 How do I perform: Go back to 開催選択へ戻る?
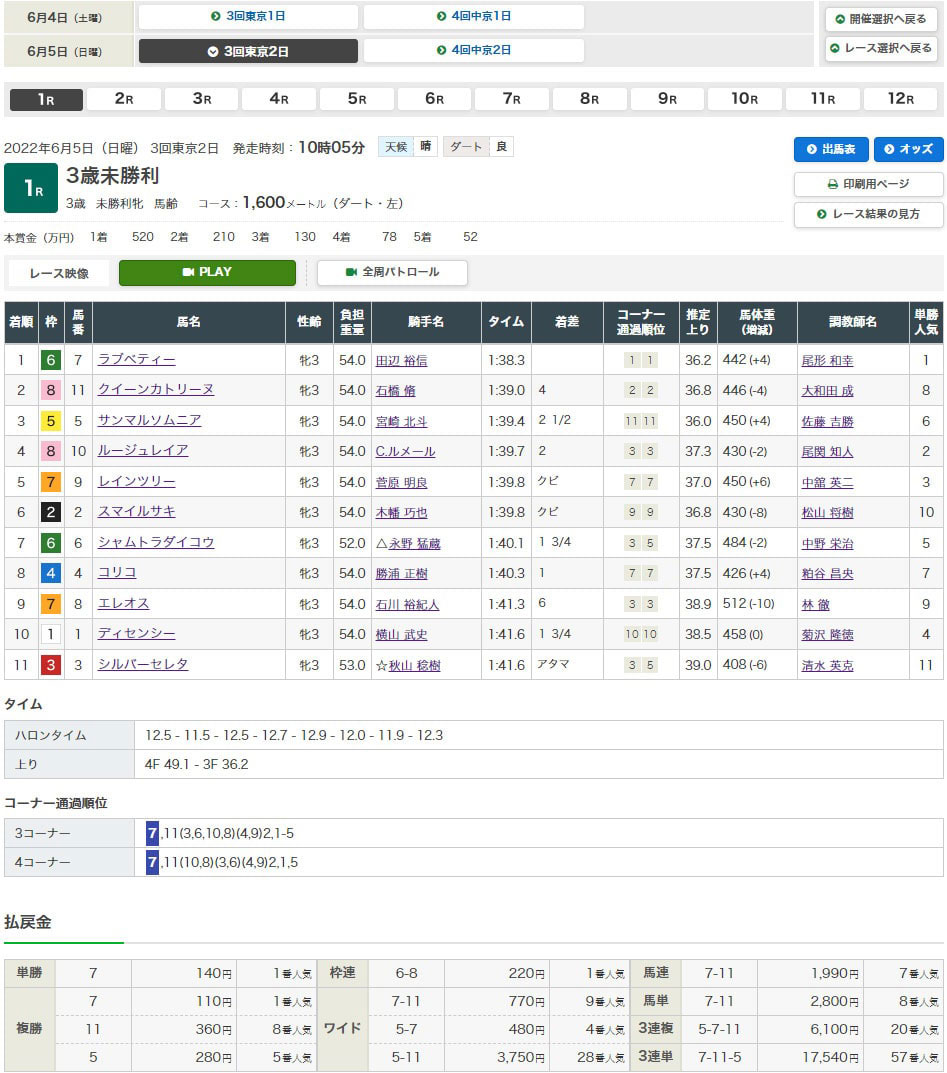[881, 19]
